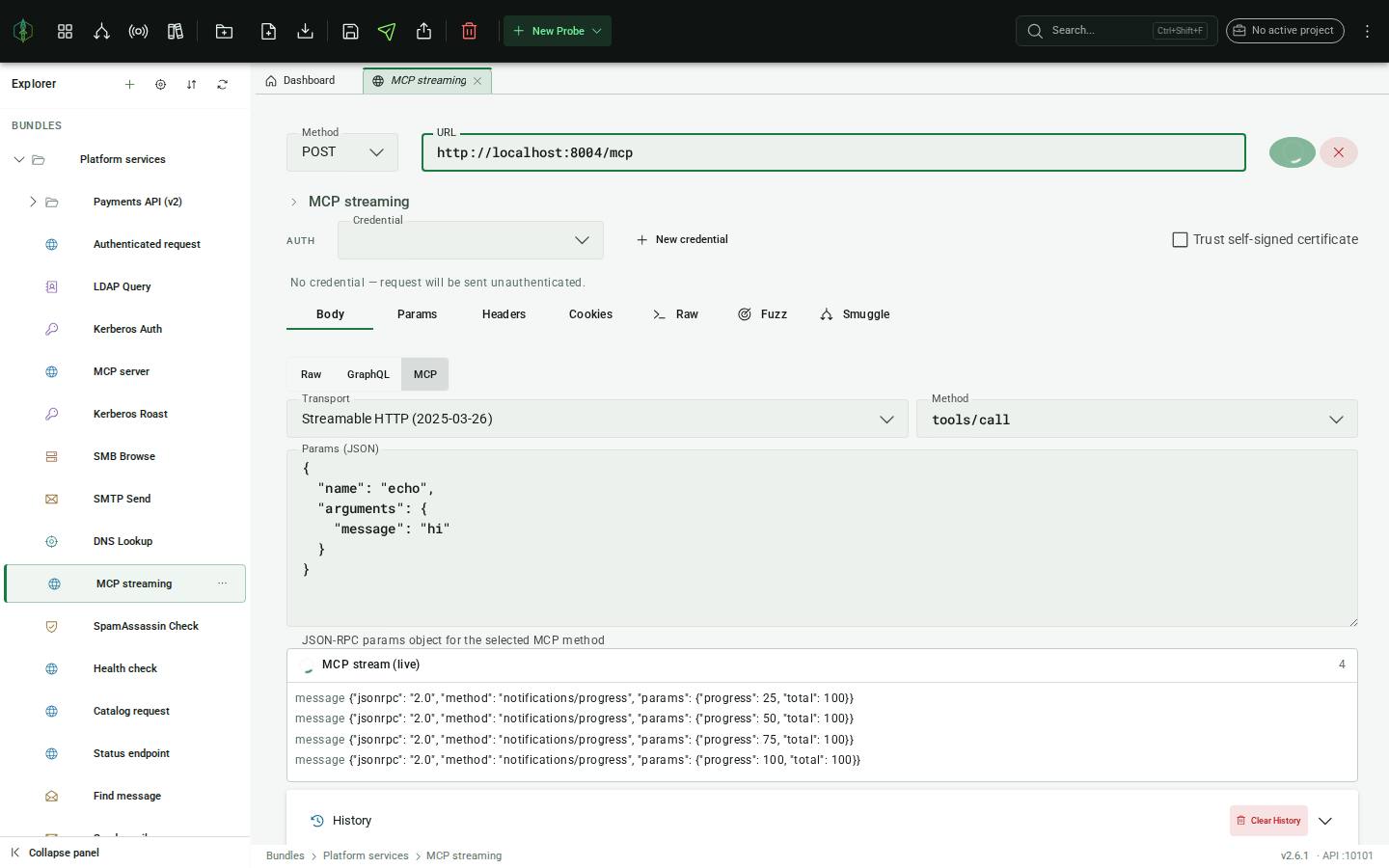Open the tools/call Method dropdown
Viewport: 1389px width, 868px height.
1137,419
